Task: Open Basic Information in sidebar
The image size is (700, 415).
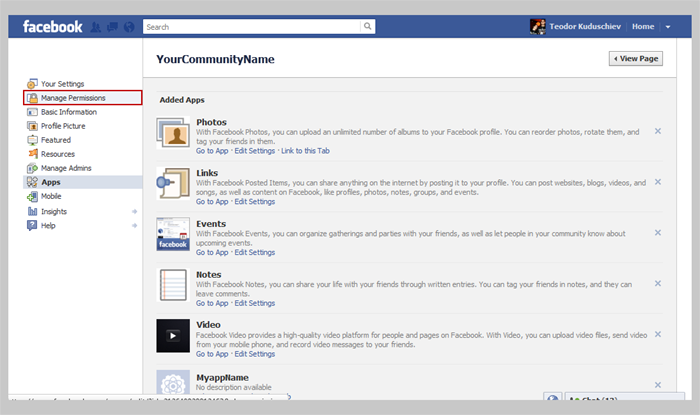Action: click(69, 112)
